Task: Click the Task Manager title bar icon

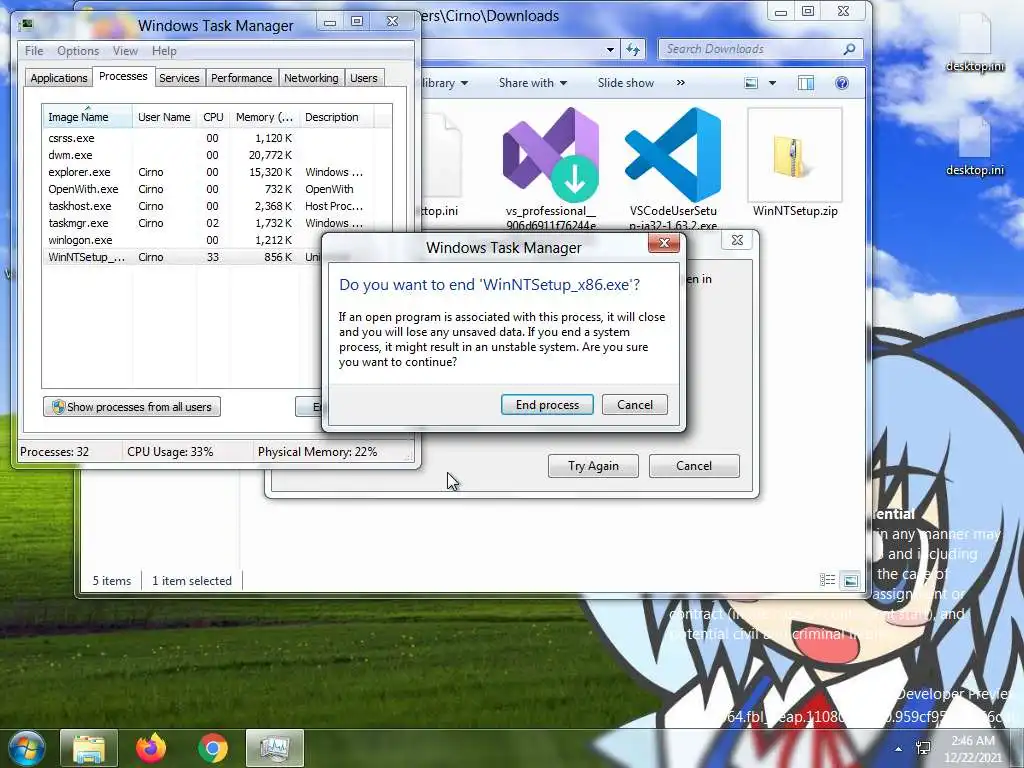Action: 27,25
